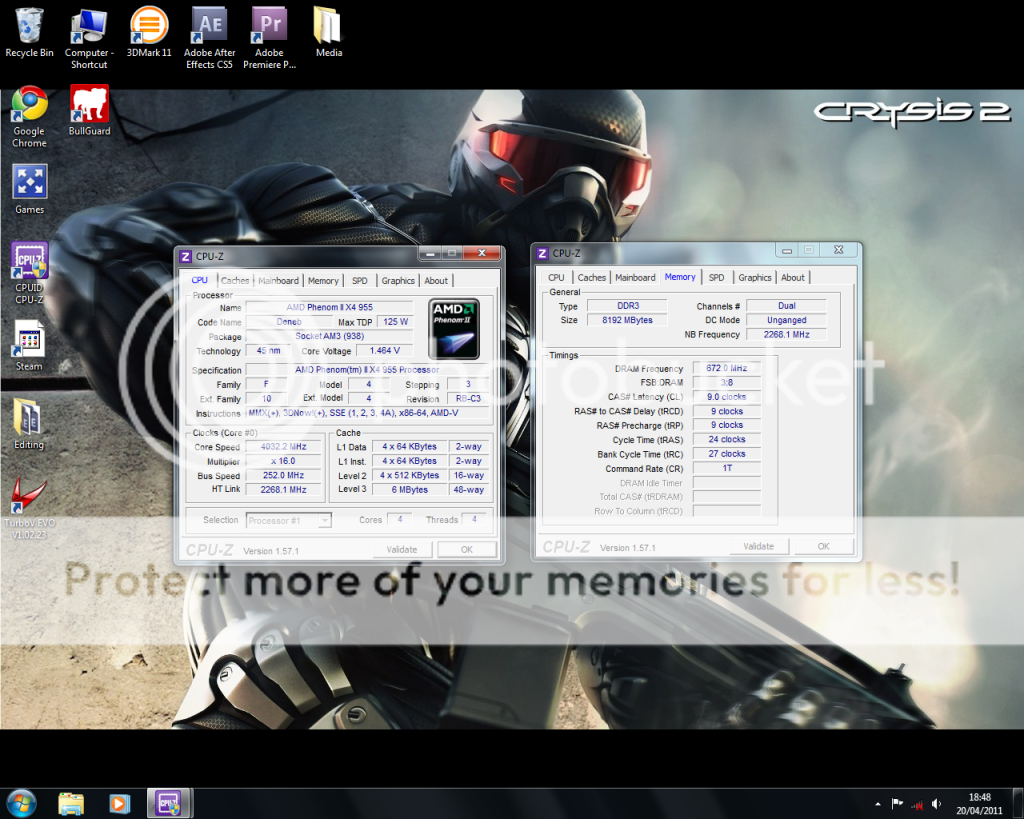Expand the Processor #1 selection dropdown
1024x819 pixels.
(323, 520)
